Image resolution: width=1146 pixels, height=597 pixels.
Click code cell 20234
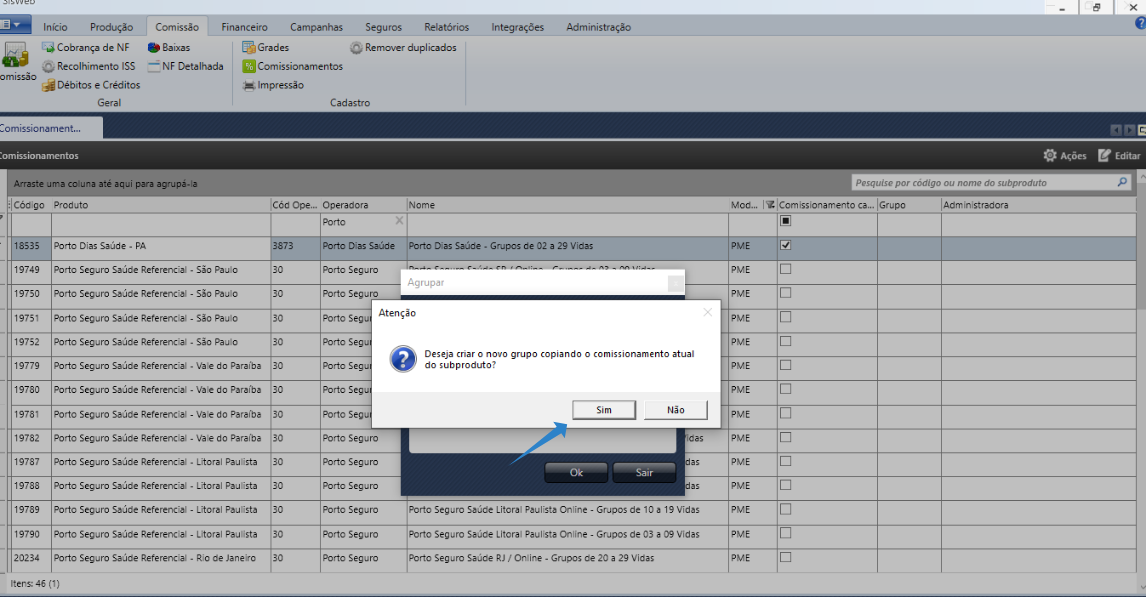(x=31, y=558)
